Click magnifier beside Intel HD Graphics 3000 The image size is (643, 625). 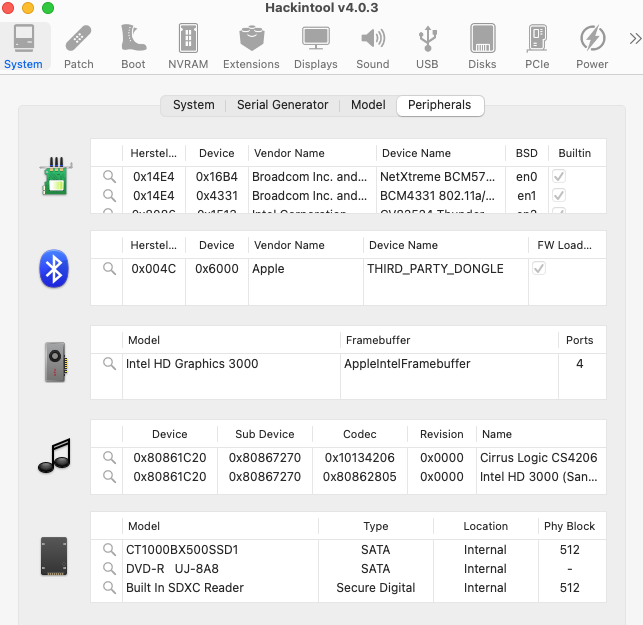pyautogui.click(x=109, y=363)
